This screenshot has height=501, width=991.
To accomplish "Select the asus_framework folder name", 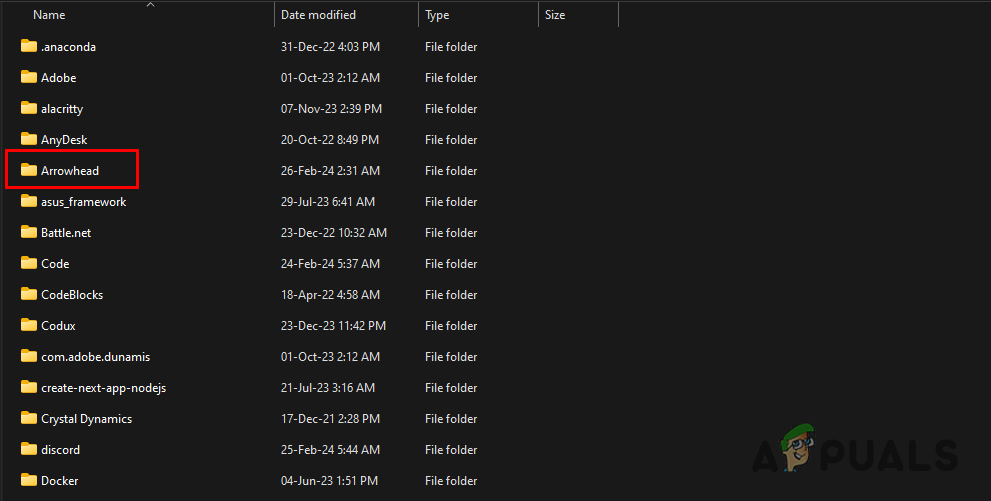I will [83, 202].
